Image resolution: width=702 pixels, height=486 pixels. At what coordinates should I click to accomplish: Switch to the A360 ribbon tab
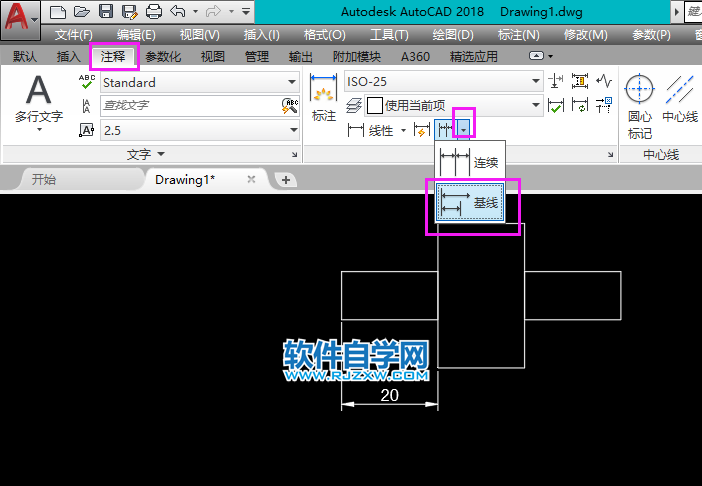click(415, 56)
